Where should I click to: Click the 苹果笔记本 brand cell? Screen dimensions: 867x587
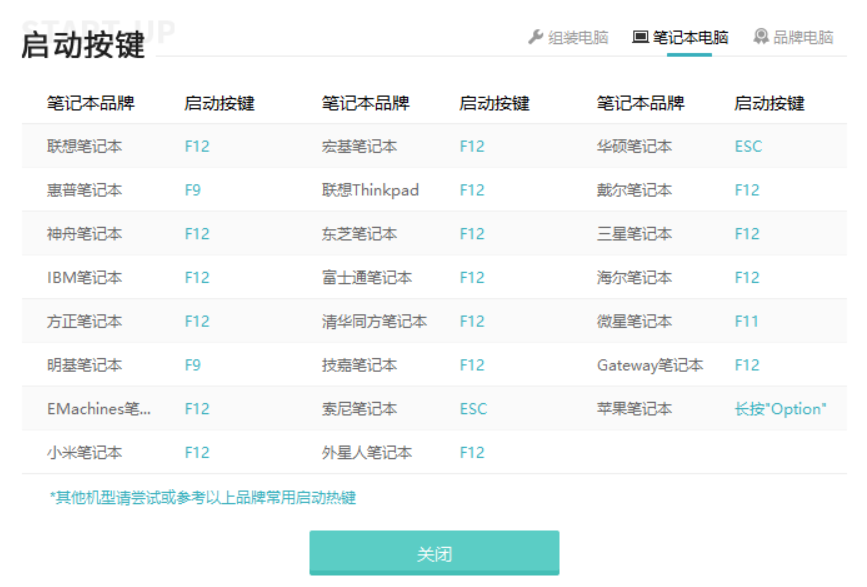[x=634, y=409]
